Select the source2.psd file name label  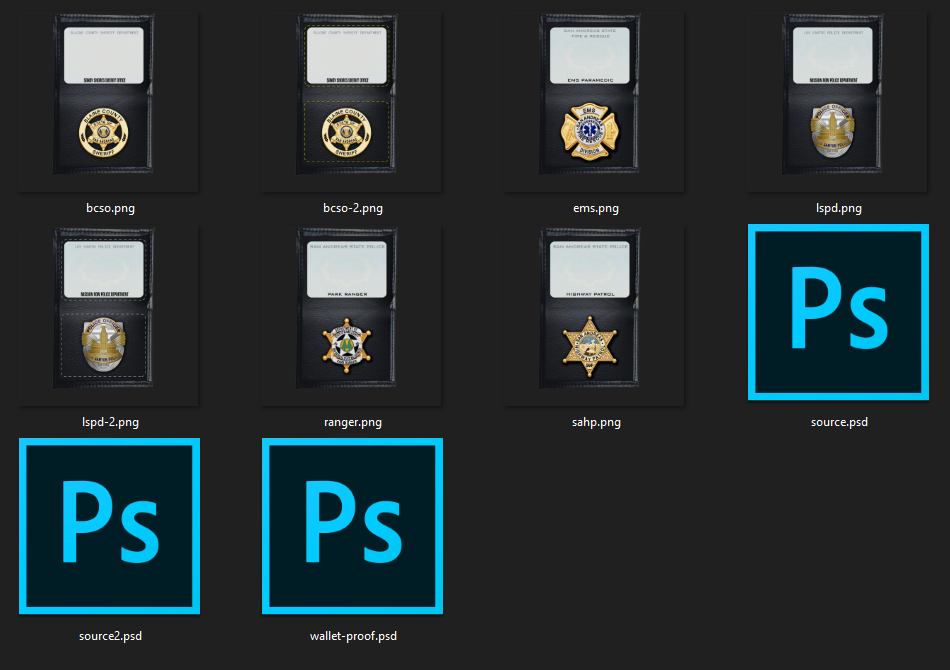click(x=110, y=635)
